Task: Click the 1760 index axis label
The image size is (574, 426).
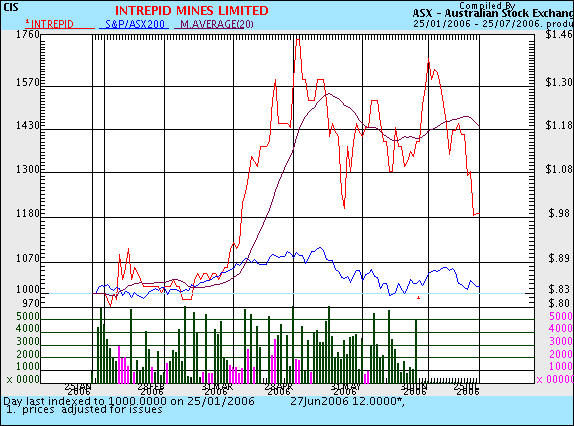Action: click(x=27, y=34)
